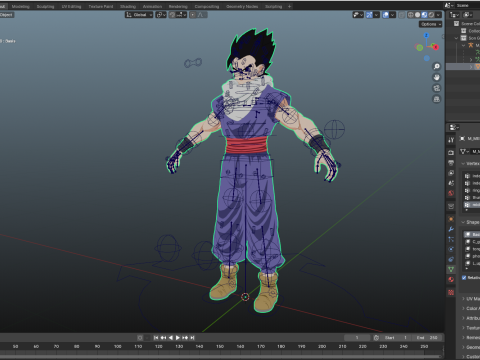
Task: Open the pivot point dropdown
Action: (161, 15)
